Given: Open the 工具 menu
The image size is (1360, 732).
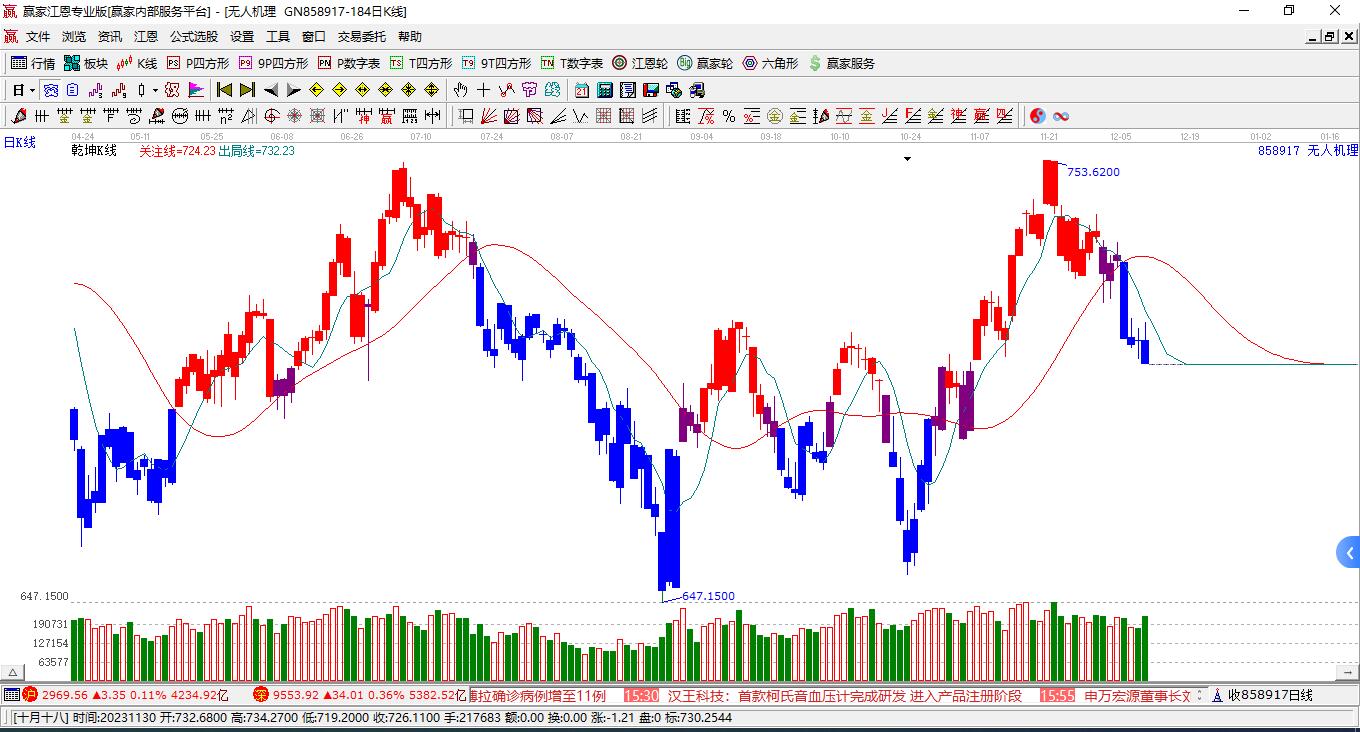Looking at the screenshot, I should pos(278,37).
